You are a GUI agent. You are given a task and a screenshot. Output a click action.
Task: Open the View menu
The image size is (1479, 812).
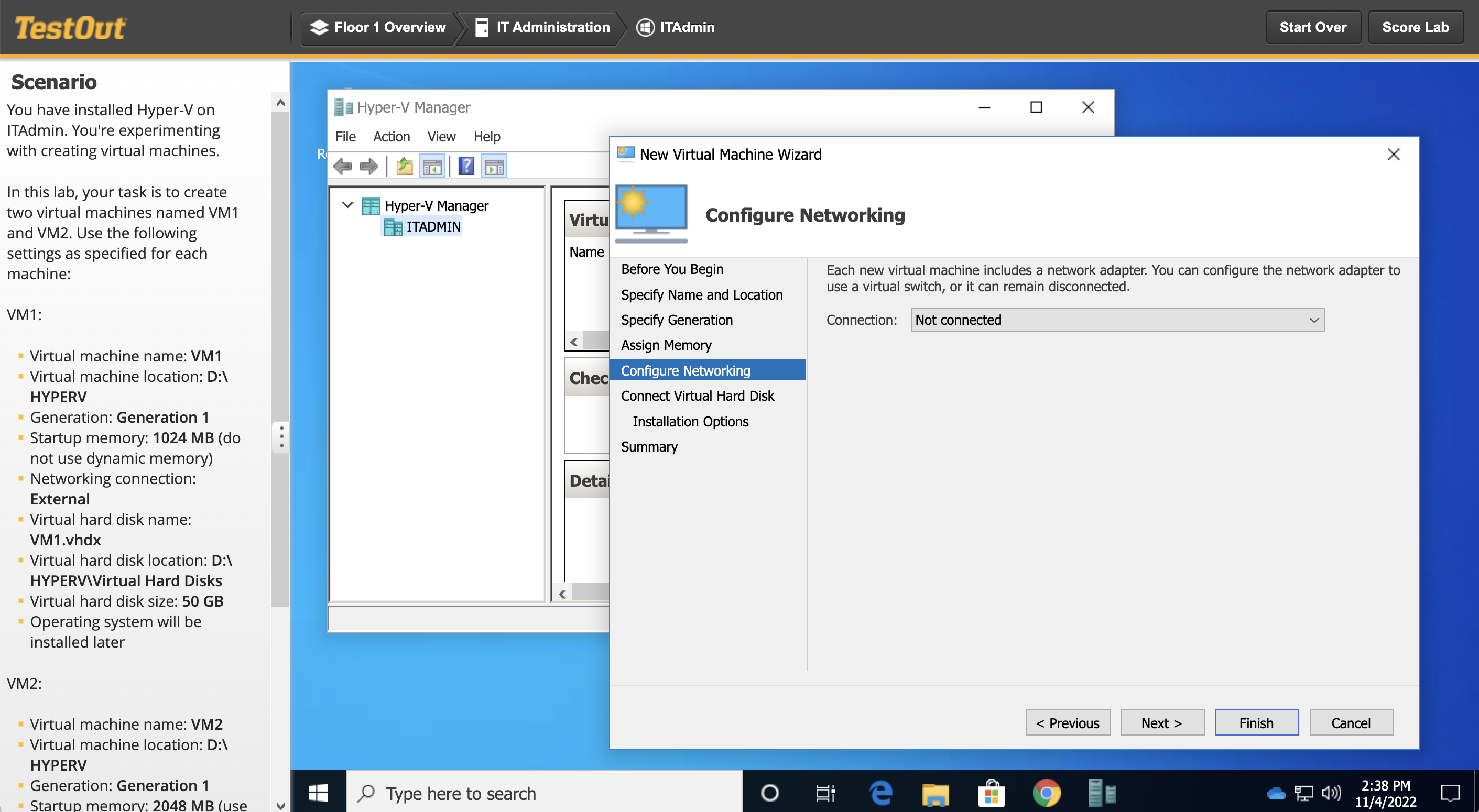tap(441, 137)
